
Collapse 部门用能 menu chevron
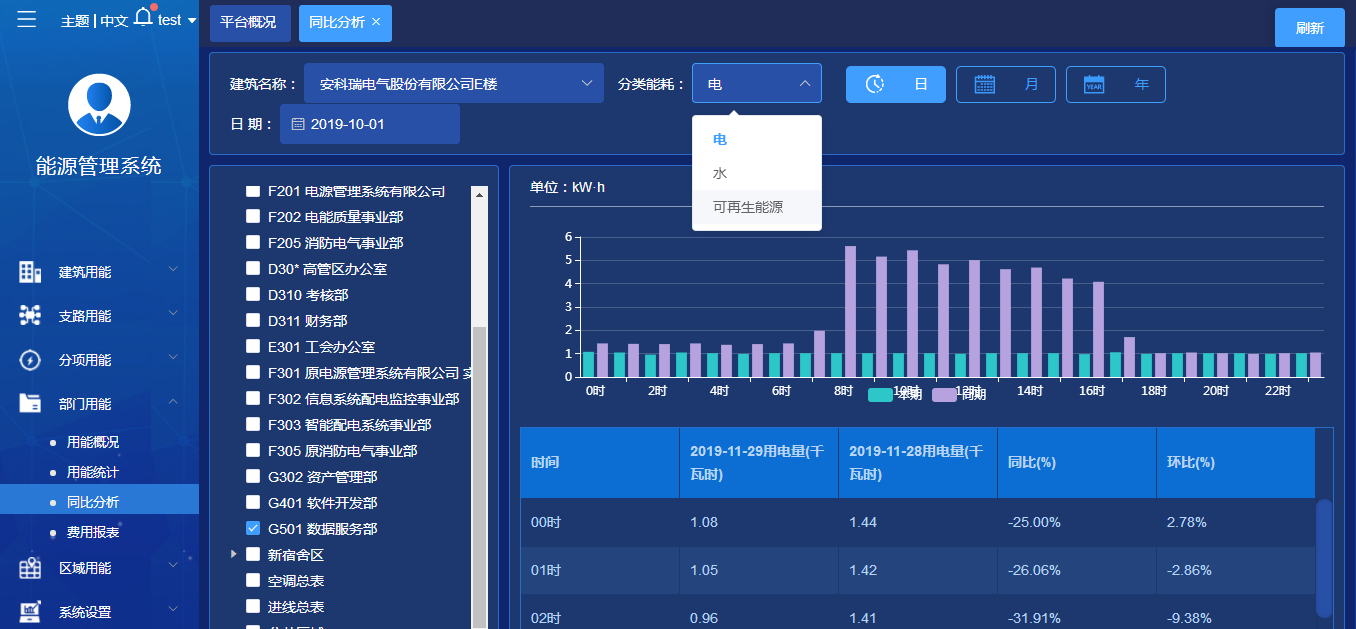click(x=173, y=402)
